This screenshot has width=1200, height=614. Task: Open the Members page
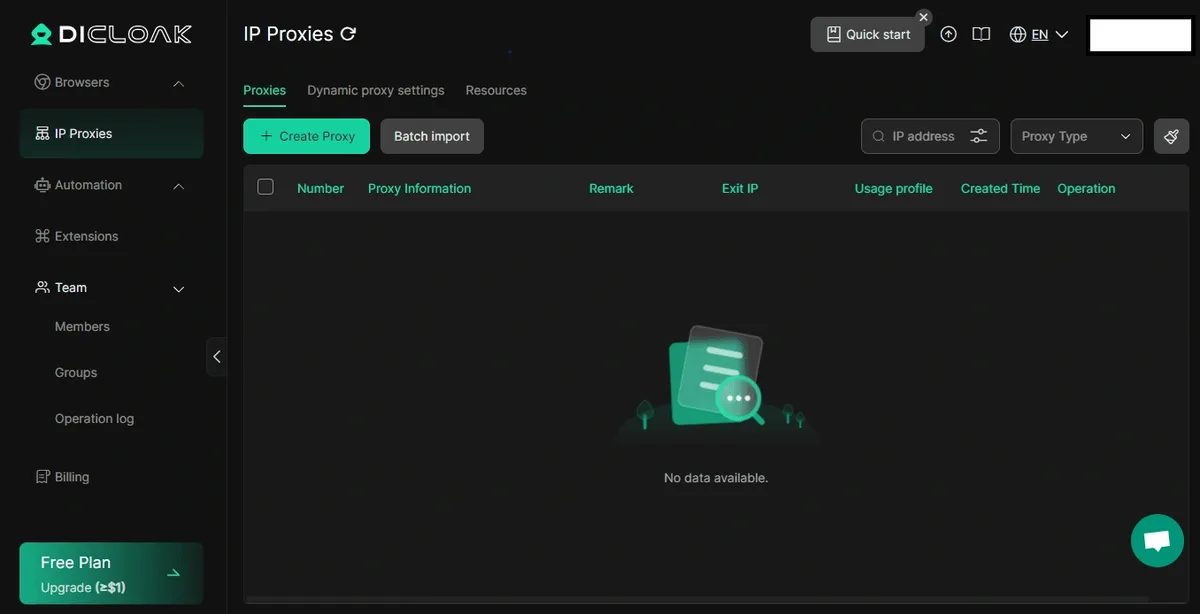(x=82, y=326)
